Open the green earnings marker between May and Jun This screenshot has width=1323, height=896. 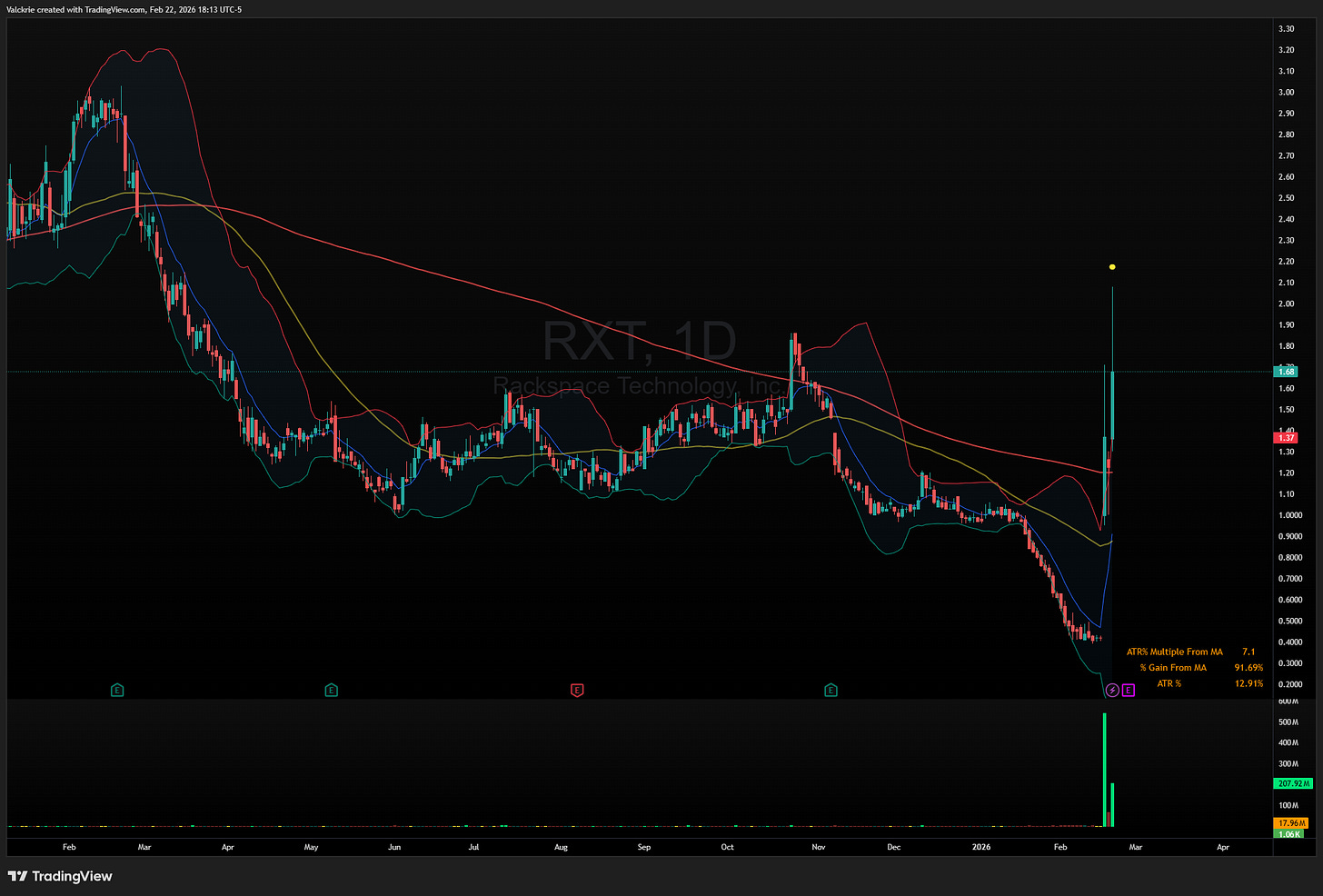(x=331, y=691)
